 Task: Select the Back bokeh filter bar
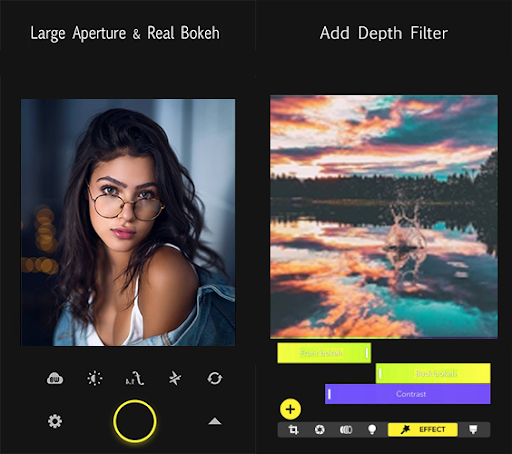pos(433,373)
